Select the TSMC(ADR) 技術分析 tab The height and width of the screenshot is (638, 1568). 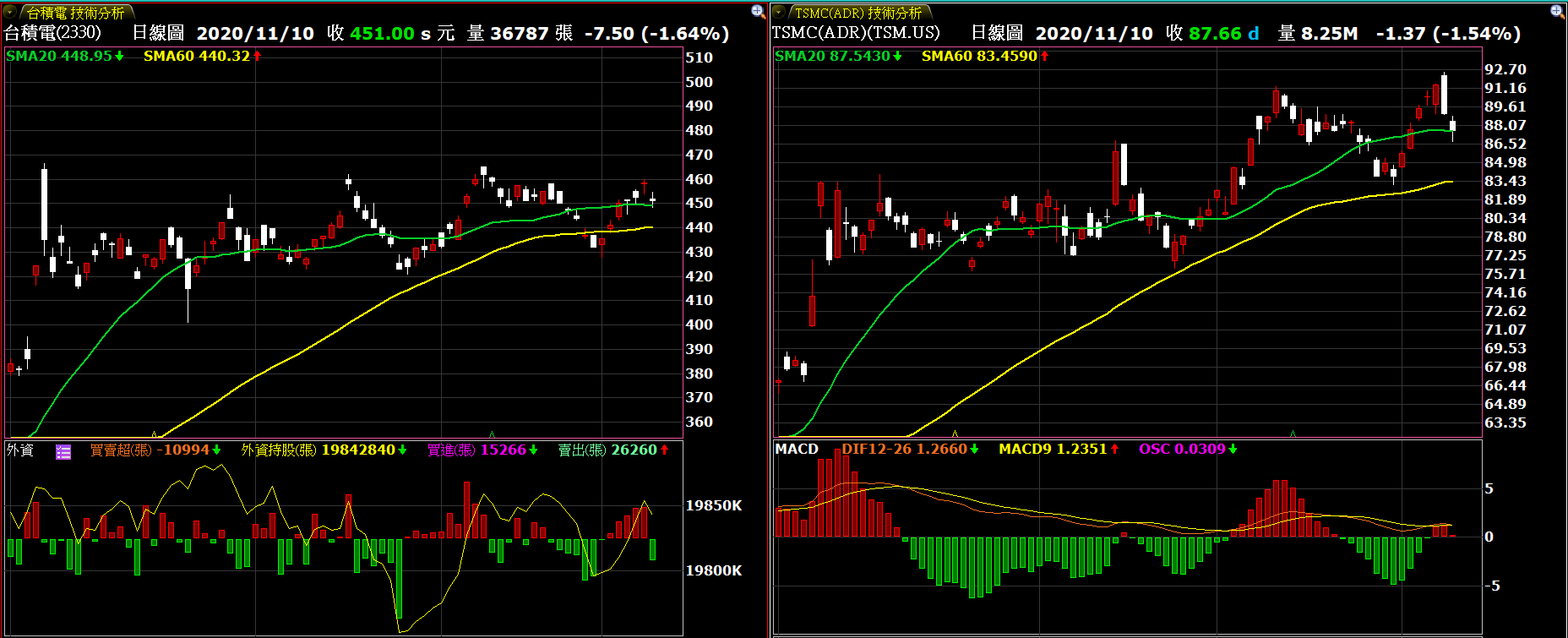tap(858, 13)
